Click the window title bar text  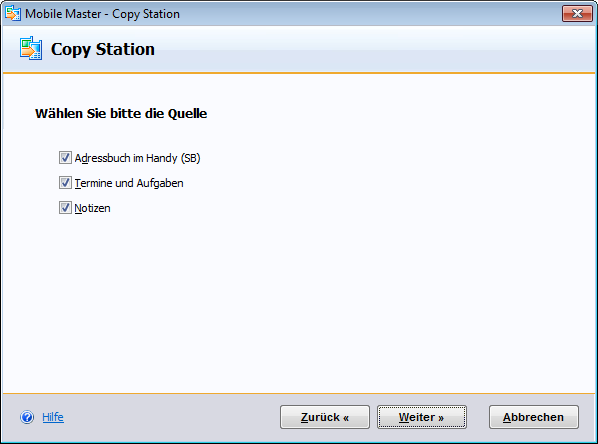pos(102,14)
